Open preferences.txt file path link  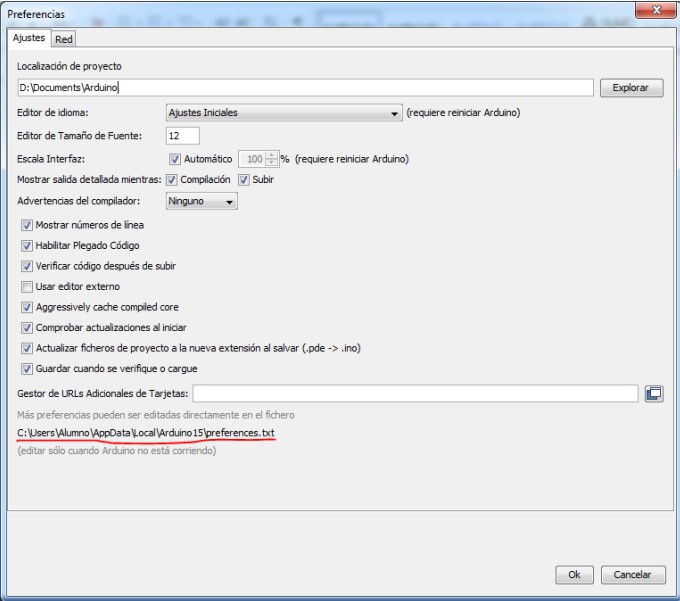pos(146,433)
